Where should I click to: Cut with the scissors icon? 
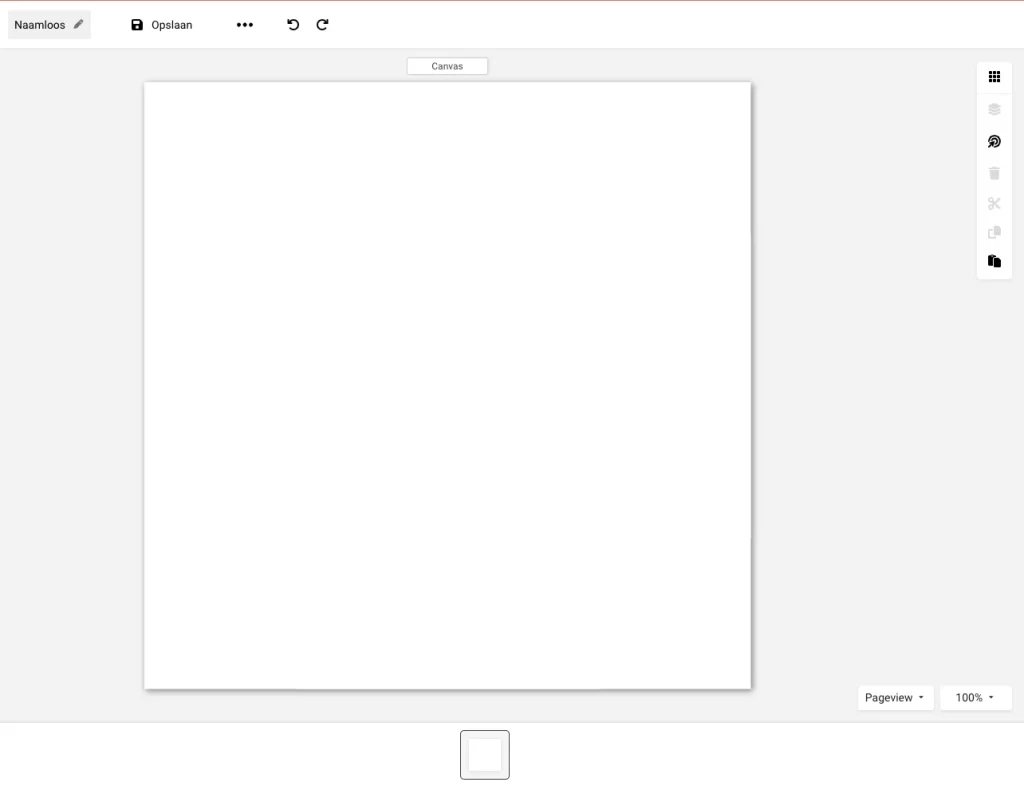994,203
